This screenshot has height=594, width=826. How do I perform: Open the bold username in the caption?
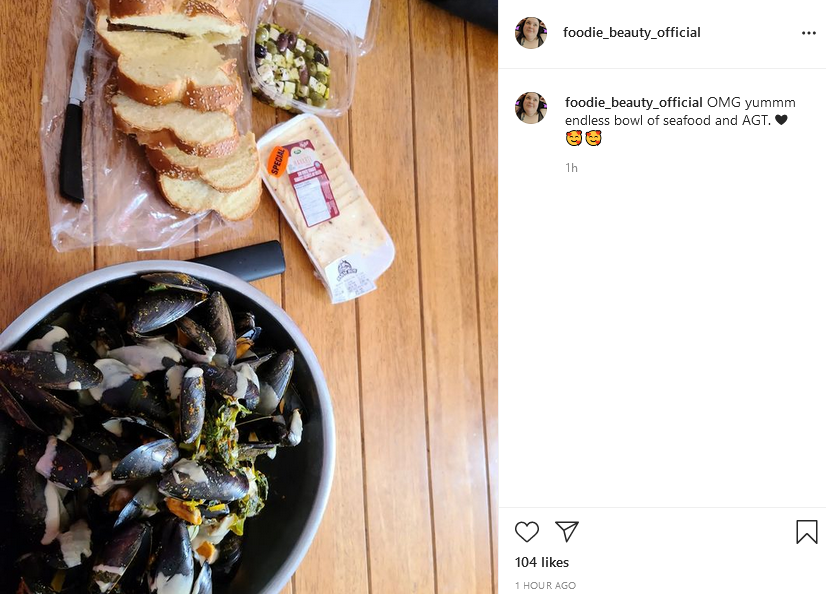(634, 102)
